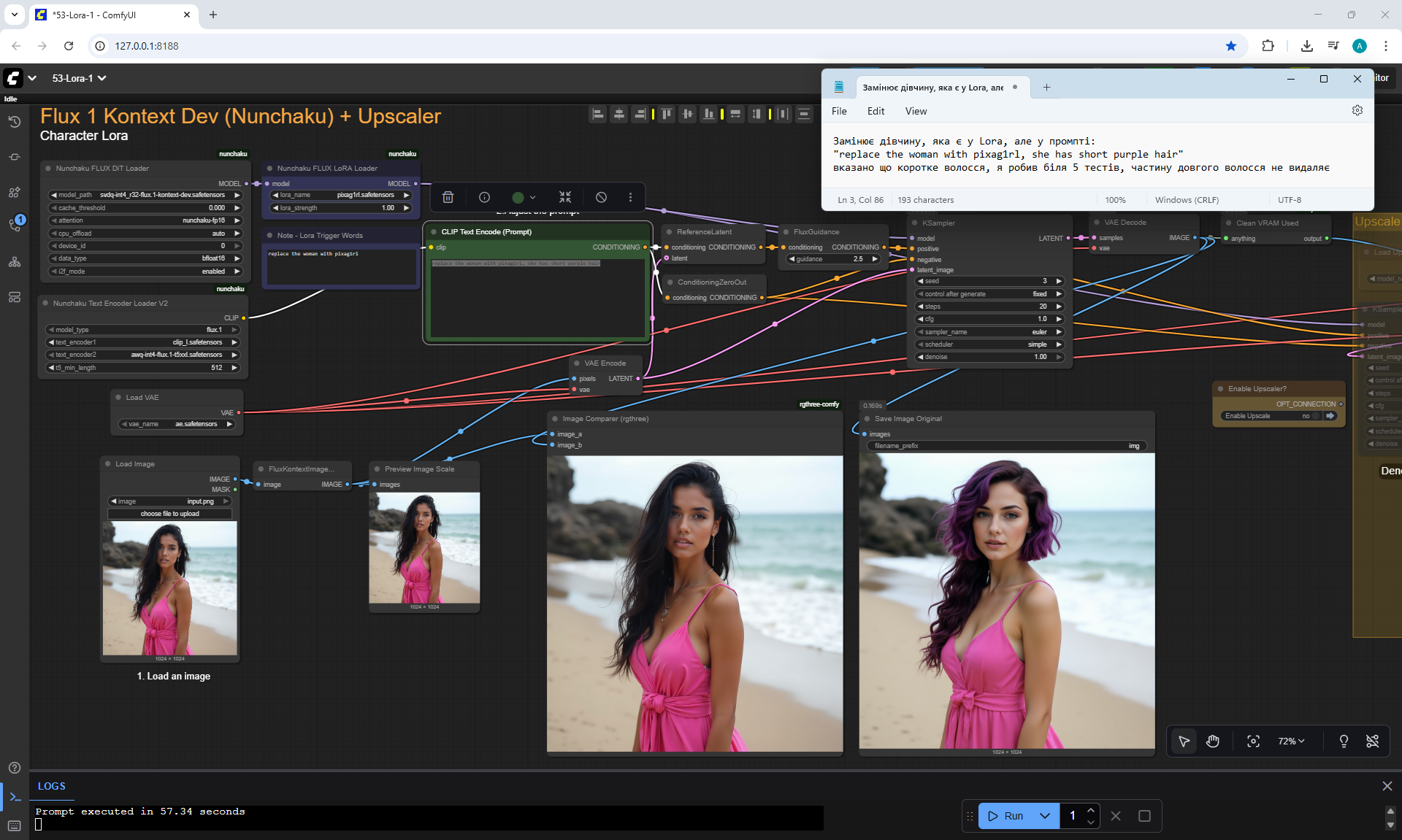The width and height of the screenshot is (1402, 840).
Task: Toggle the Enable Upscale switch
Action: 1316,416
